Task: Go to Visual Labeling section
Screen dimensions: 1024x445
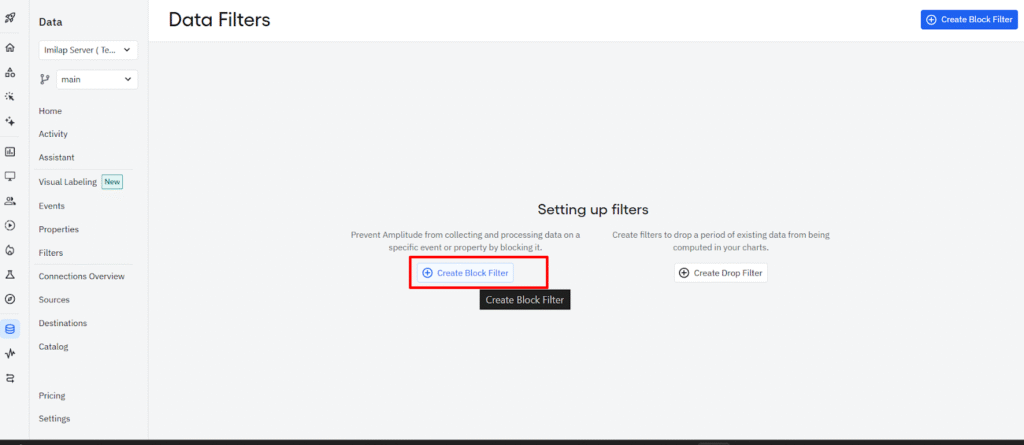Action: coord(68,182)
